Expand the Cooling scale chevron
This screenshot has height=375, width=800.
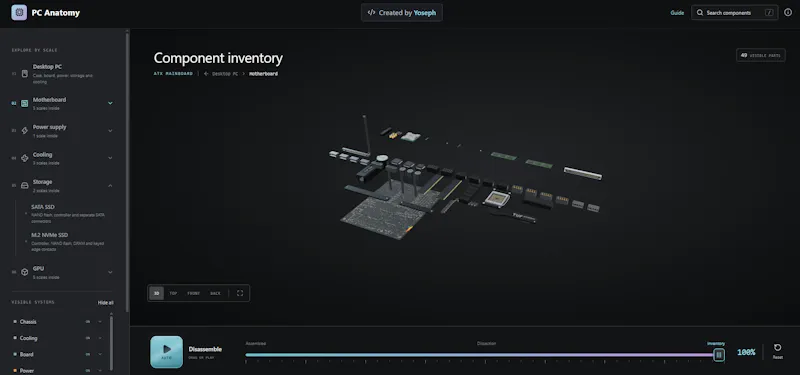click(x=110, y=158)
